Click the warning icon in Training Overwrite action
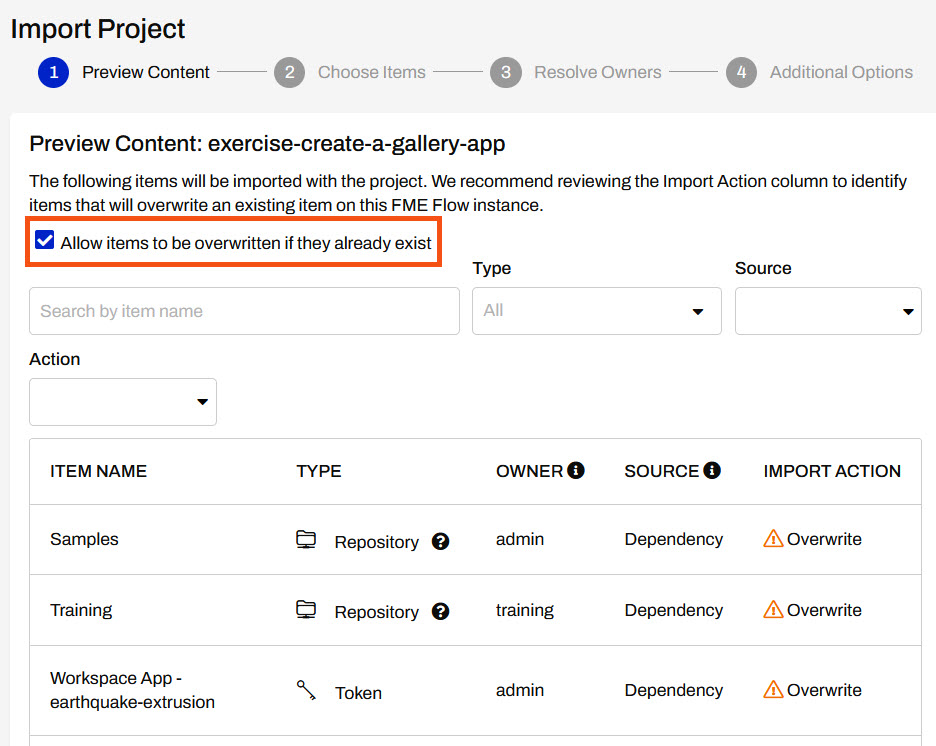The width and height of the screenshot is (936, 746). 773,610
